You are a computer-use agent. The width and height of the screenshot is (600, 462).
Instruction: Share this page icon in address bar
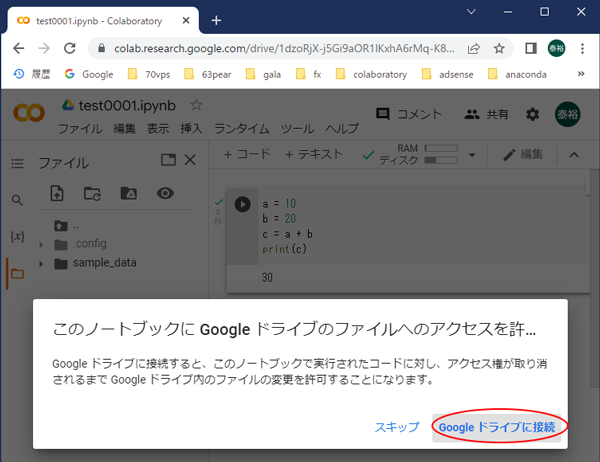pos(474,49)
